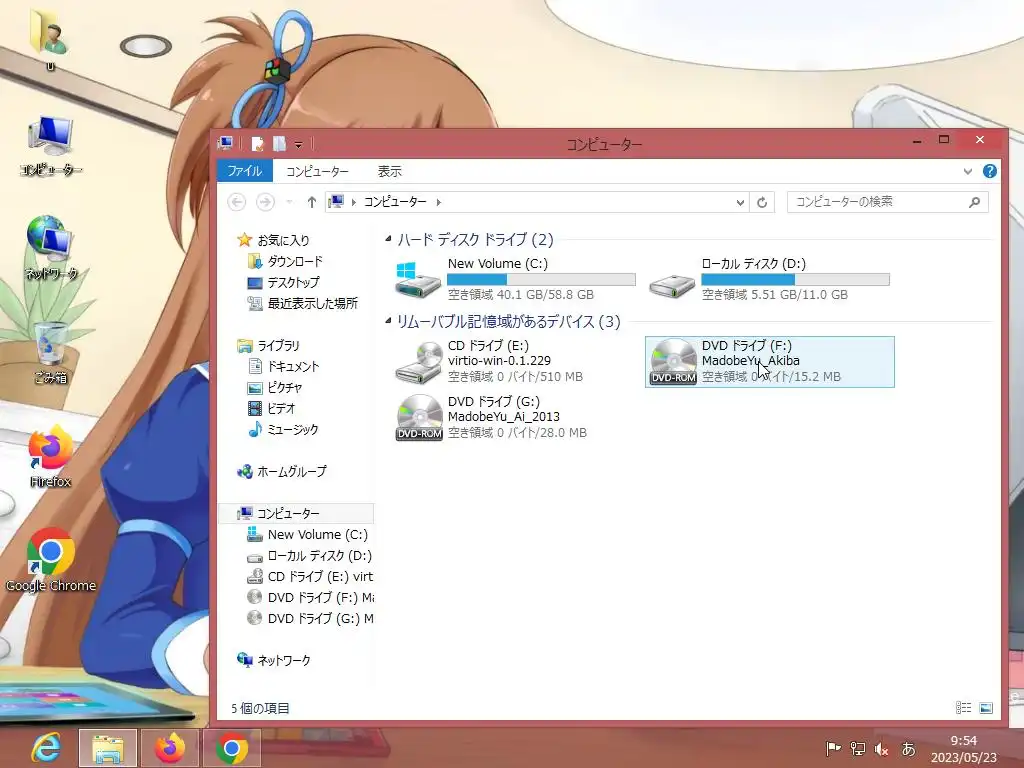Select the New Volume (C:) drive icon
Image resolution: width=1024 pixels, height=768 pixels.
click(x=417, y=279)
